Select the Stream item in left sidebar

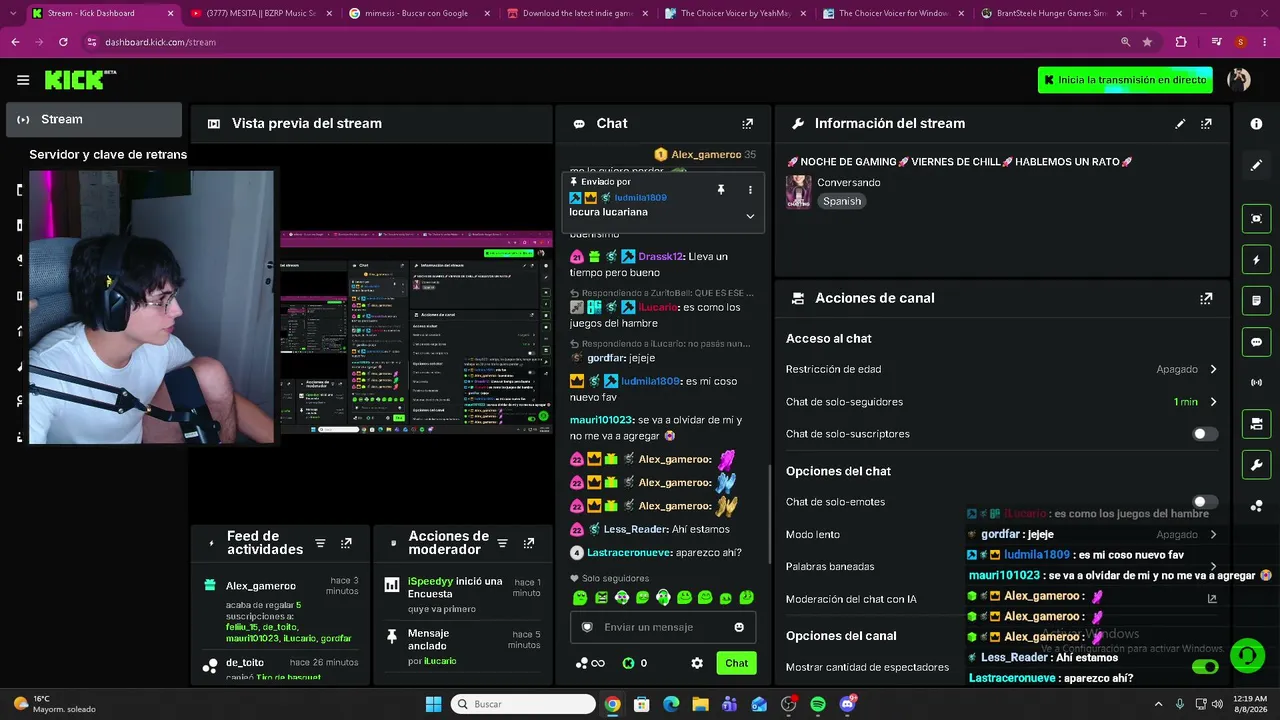click(94, 120)
